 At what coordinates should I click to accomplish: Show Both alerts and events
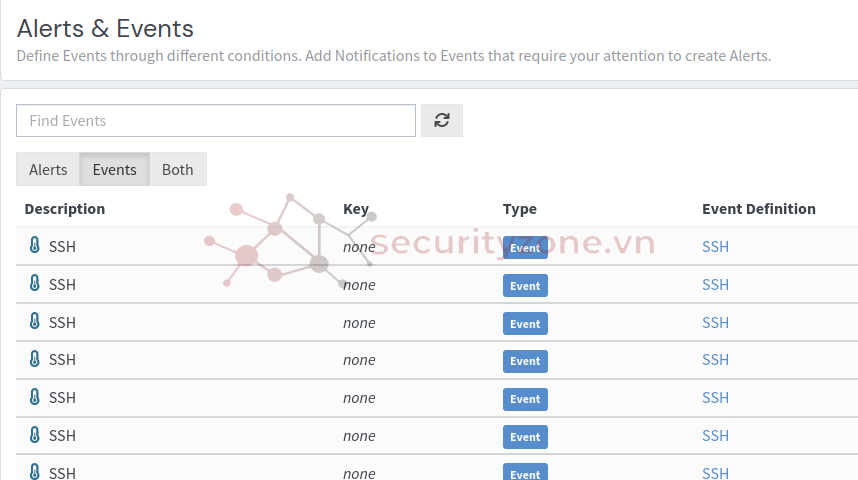[178, 170]
